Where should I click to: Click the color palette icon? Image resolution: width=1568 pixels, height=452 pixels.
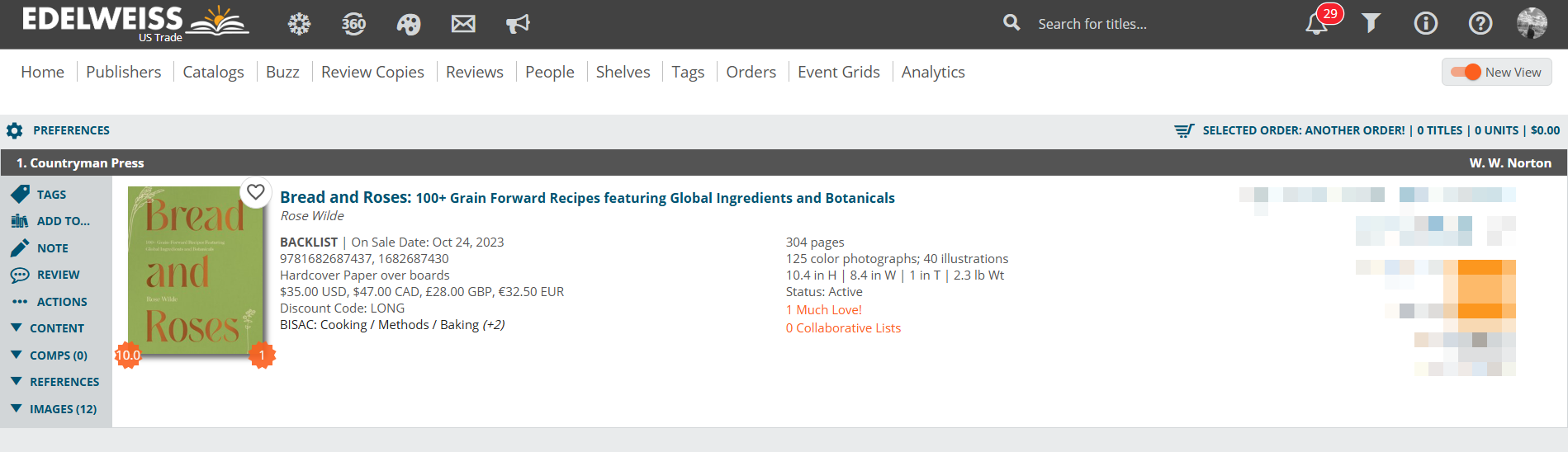[x=409, y=24]
